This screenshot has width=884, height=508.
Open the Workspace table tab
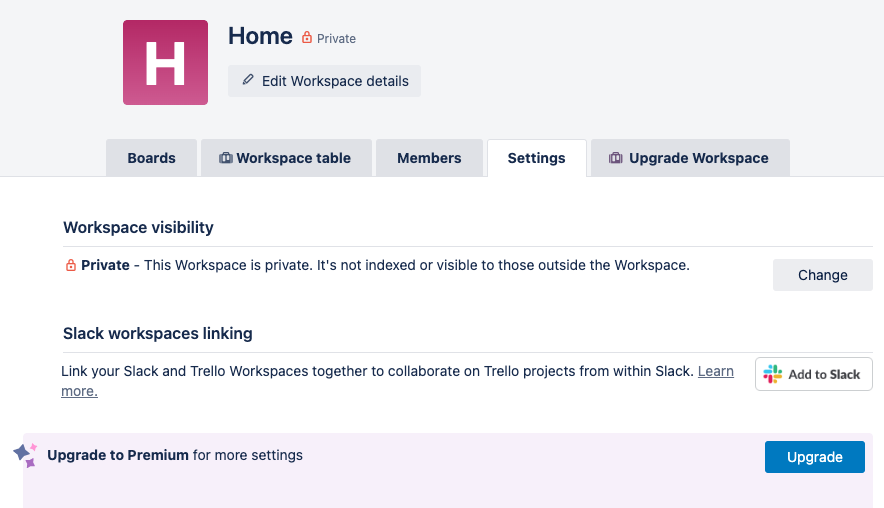286,158
